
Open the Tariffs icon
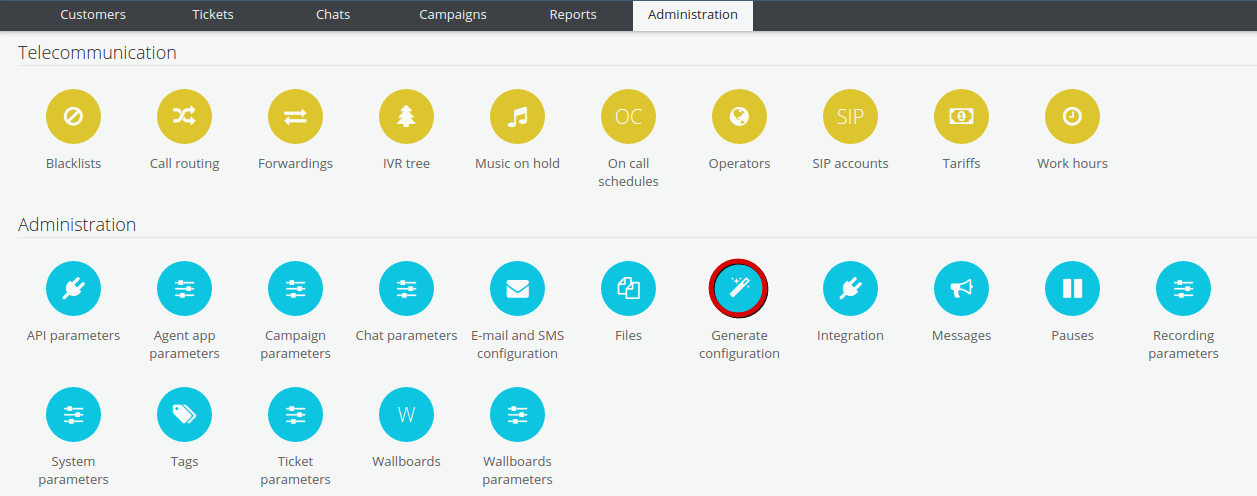[x=961, y=117]
